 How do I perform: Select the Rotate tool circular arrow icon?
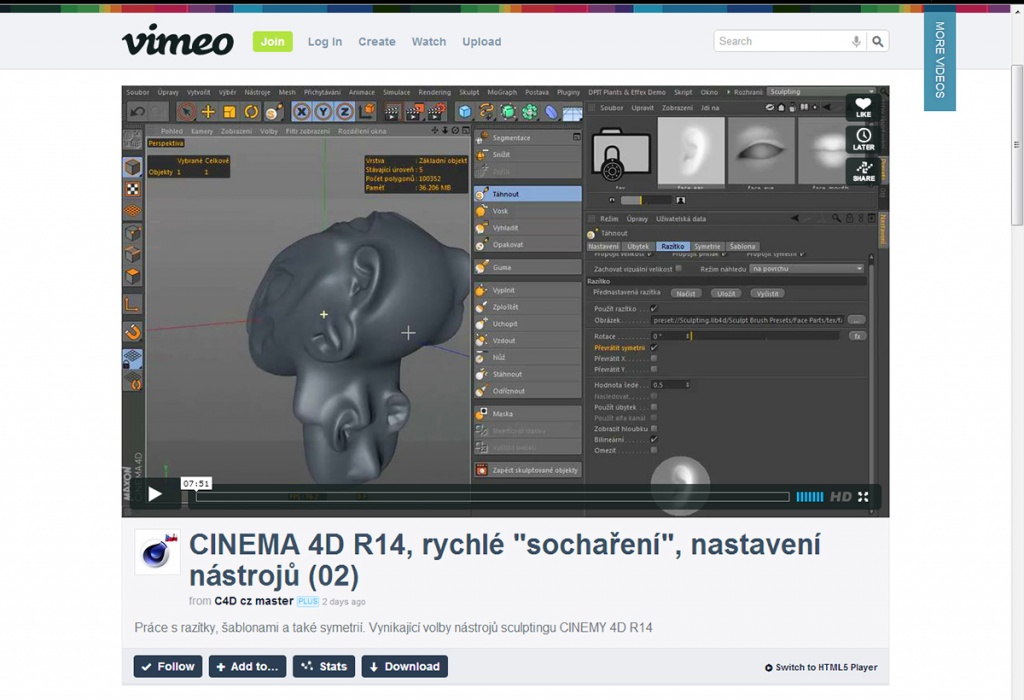251,112
